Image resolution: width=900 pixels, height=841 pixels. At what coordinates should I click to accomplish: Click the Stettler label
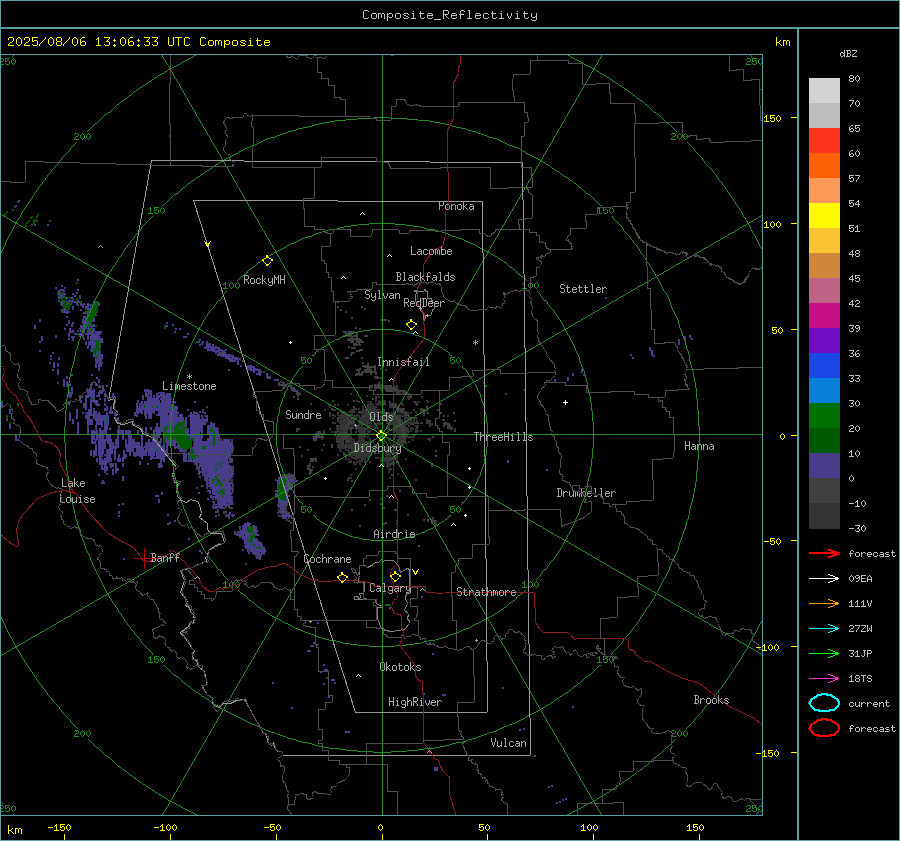[x=583, y=289]
